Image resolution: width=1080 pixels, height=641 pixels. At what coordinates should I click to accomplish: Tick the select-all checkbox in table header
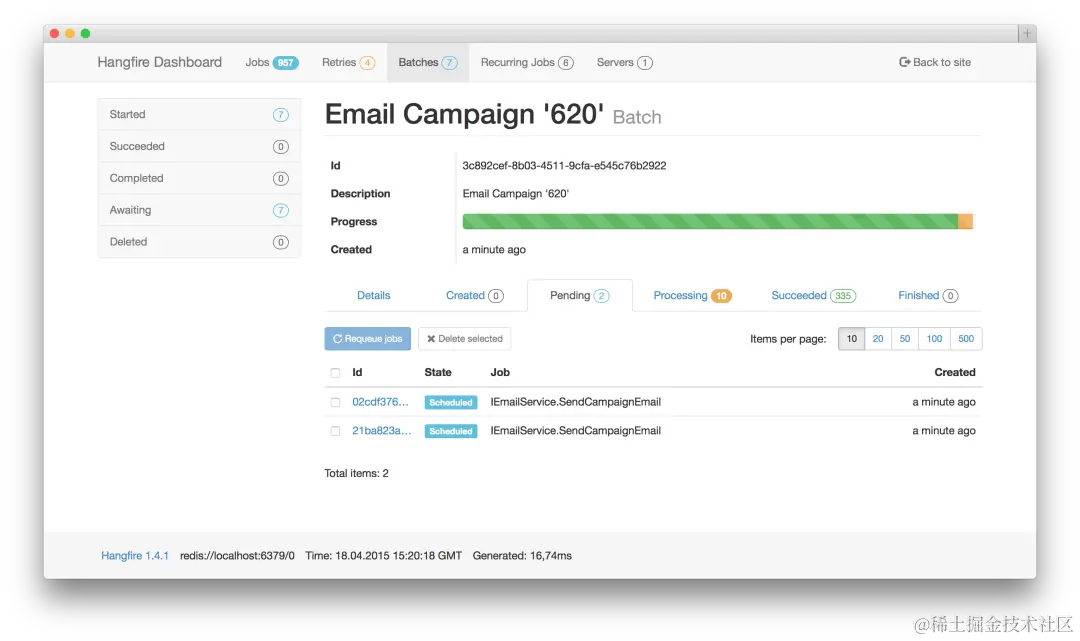(335, 372)
